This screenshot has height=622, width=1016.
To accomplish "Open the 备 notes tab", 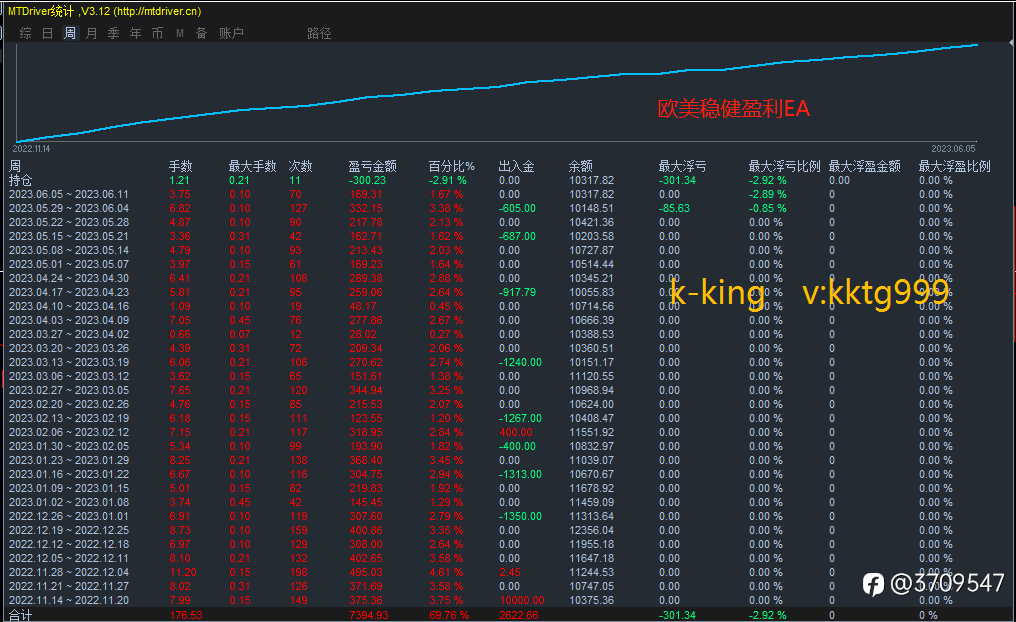I will tap(202, 33).
